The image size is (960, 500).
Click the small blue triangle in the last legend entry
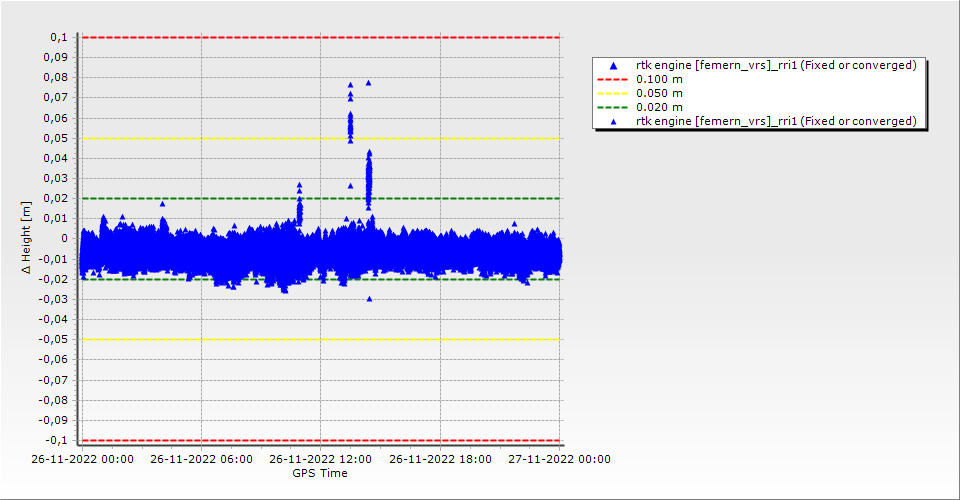pos(614,121)
